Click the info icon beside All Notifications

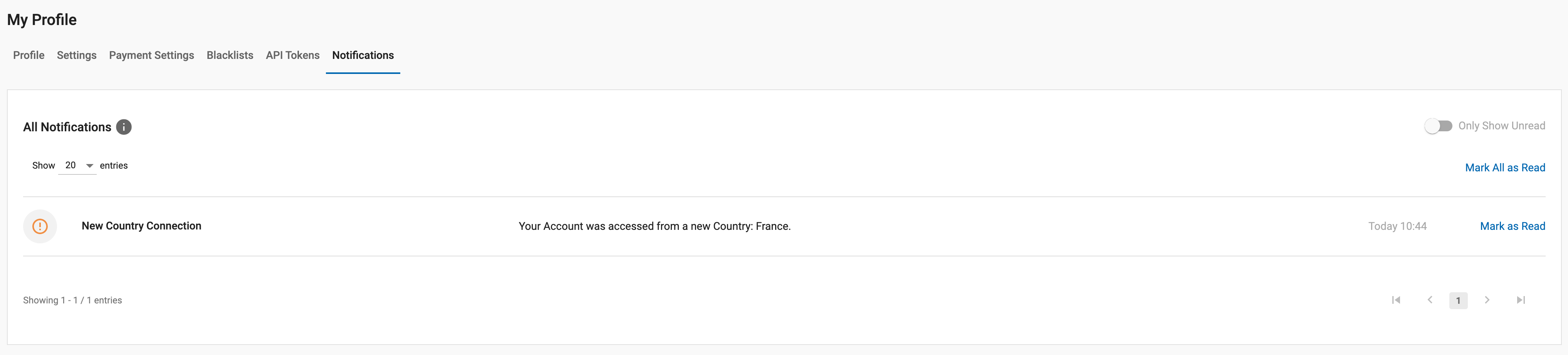pyautogui.click(x=124, y=127)
